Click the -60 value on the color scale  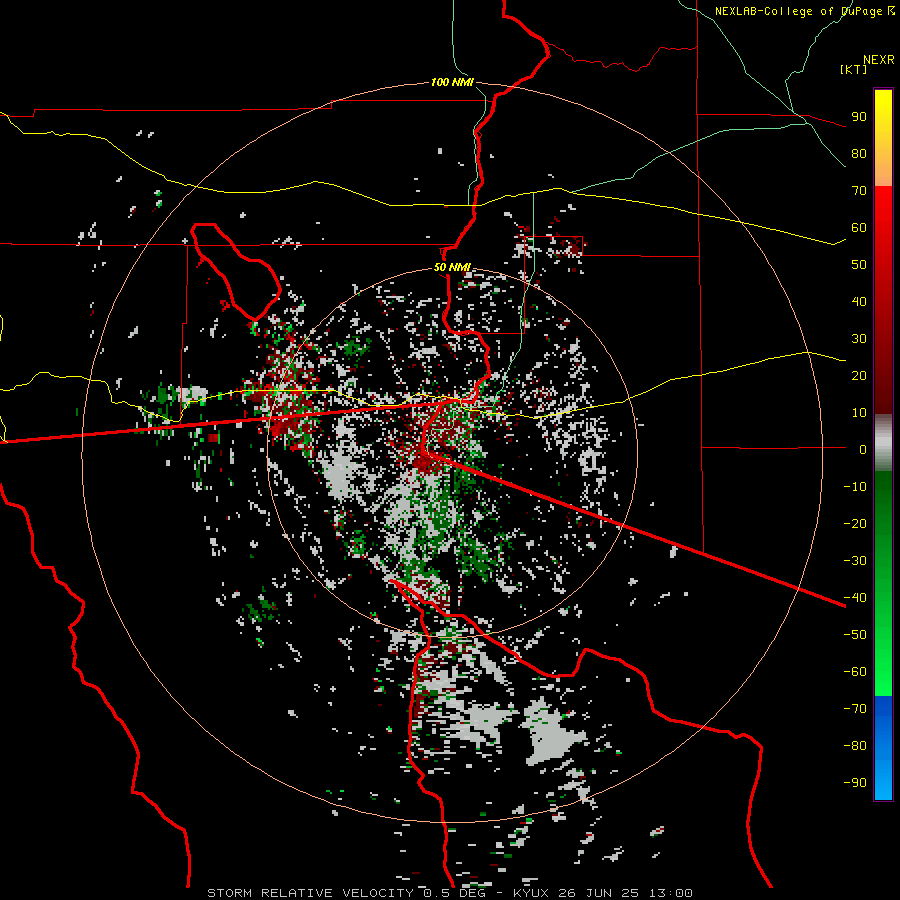(x=855, y=672)
